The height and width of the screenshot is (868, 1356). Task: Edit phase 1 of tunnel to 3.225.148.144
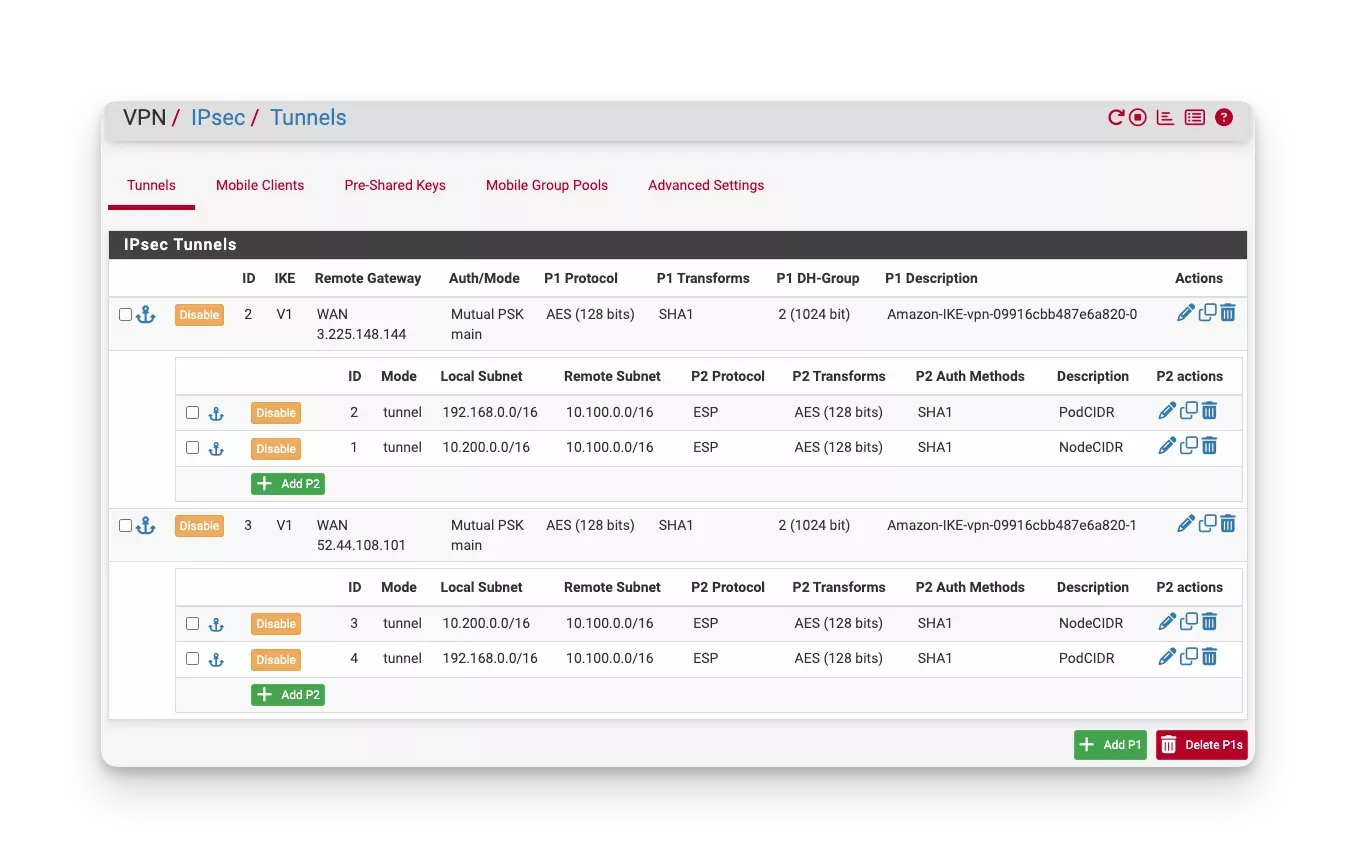pyautogui.click(x=1186, y=312)
